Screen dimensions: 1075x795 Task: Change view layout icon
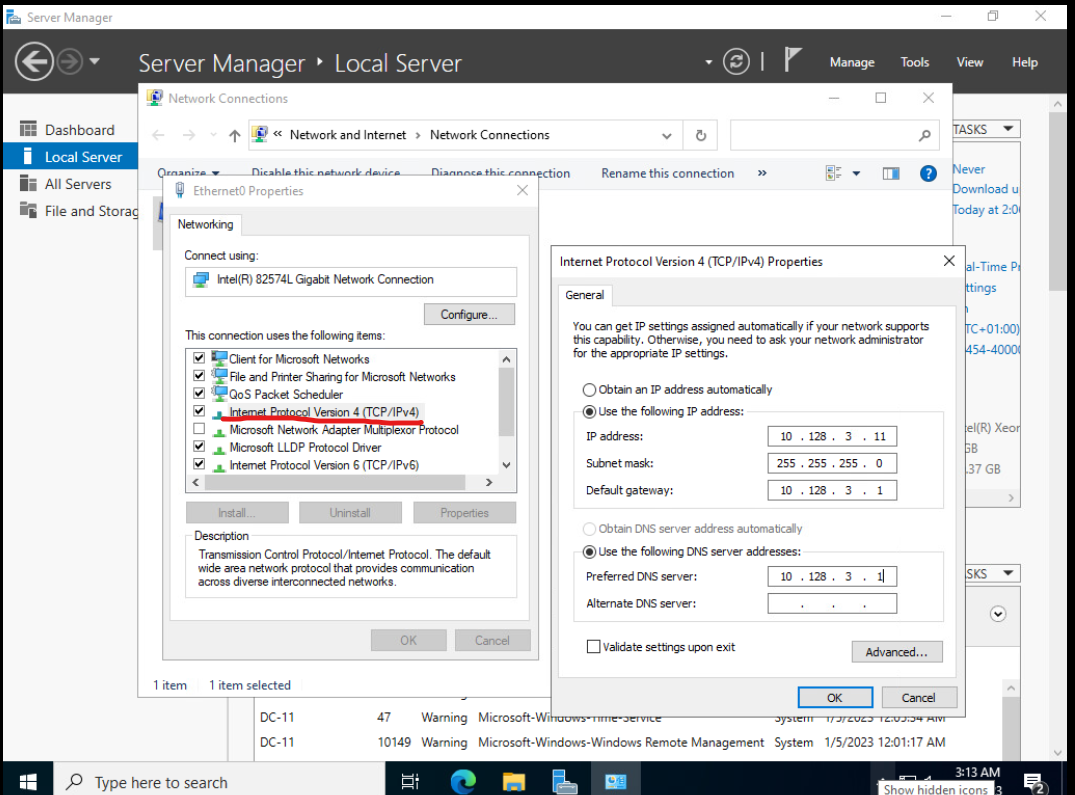coord(834,173)
